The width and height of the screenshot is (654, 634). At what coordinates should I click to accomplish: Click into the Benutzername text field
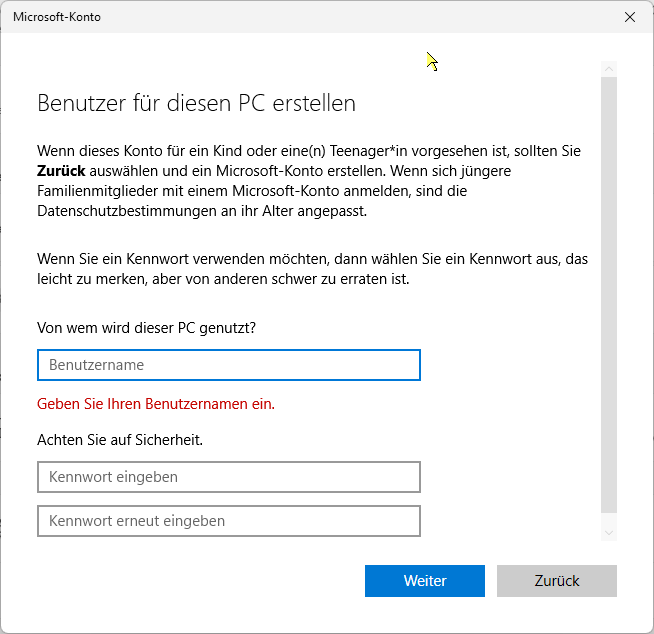(228, 365)
